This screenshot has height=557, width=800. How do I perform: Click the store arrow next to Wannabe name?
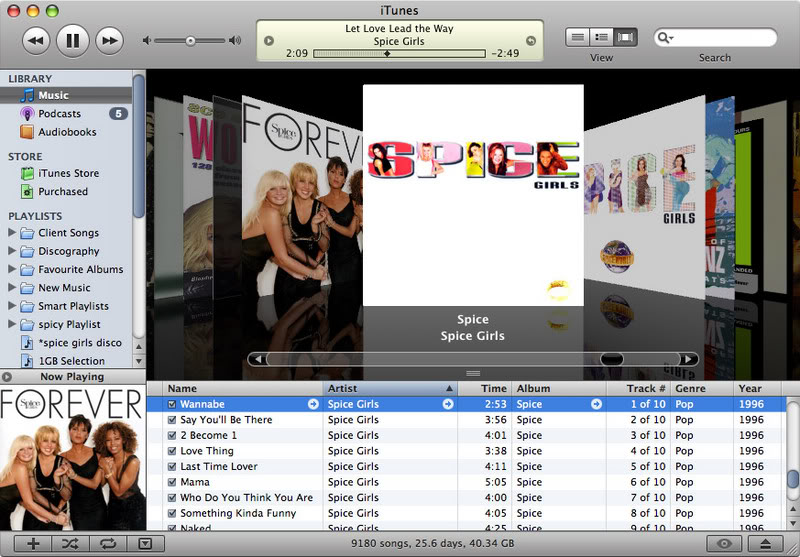[313, 404]
